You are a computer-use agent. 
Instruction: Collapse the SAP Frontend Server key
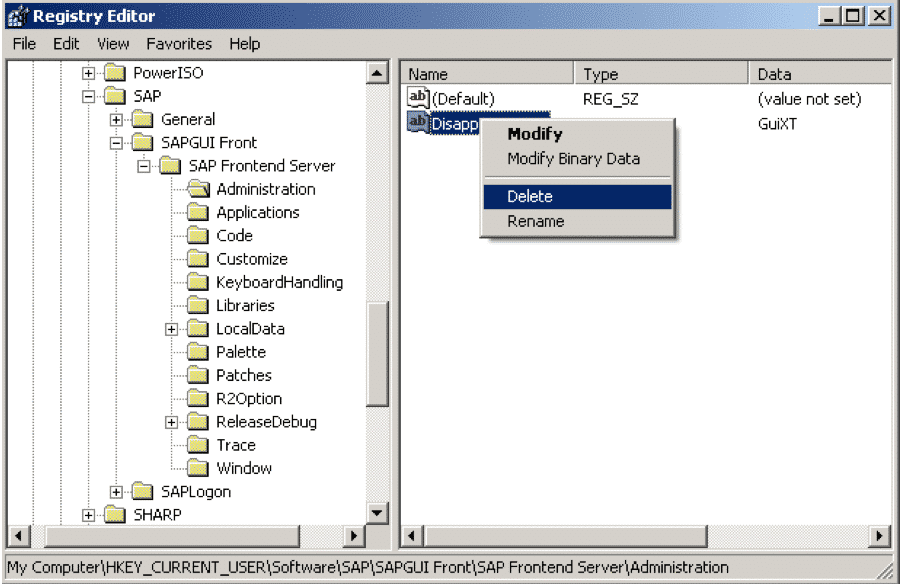click(144, 166)
